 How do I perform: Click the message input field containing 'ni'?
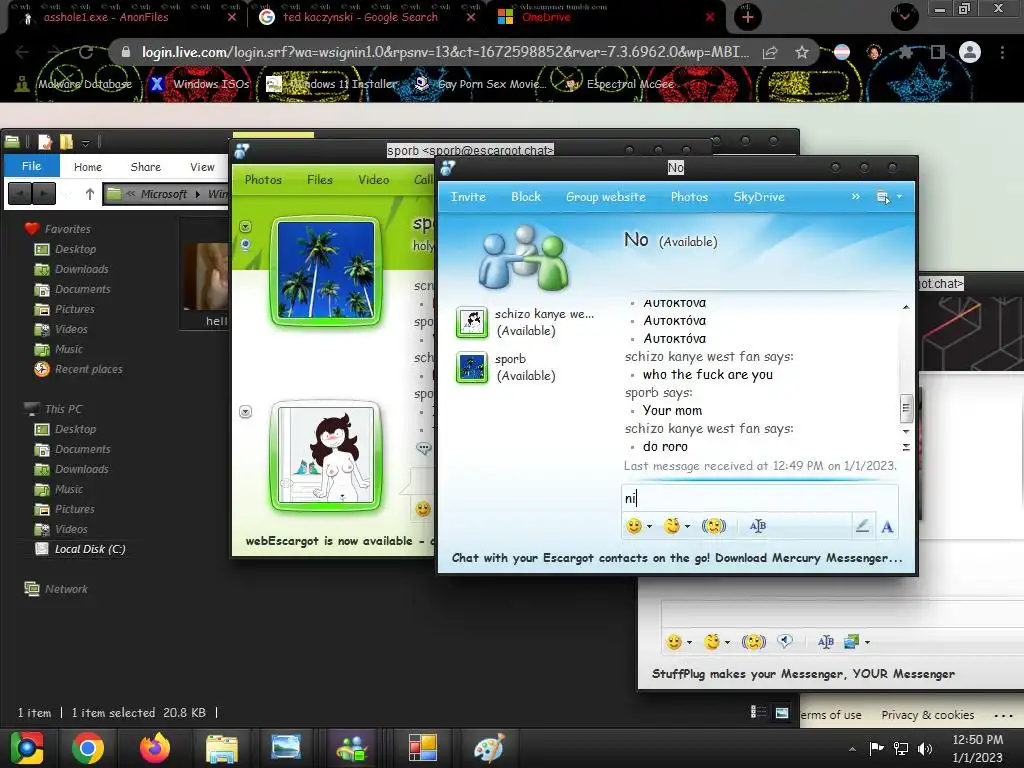click(760, 498)
